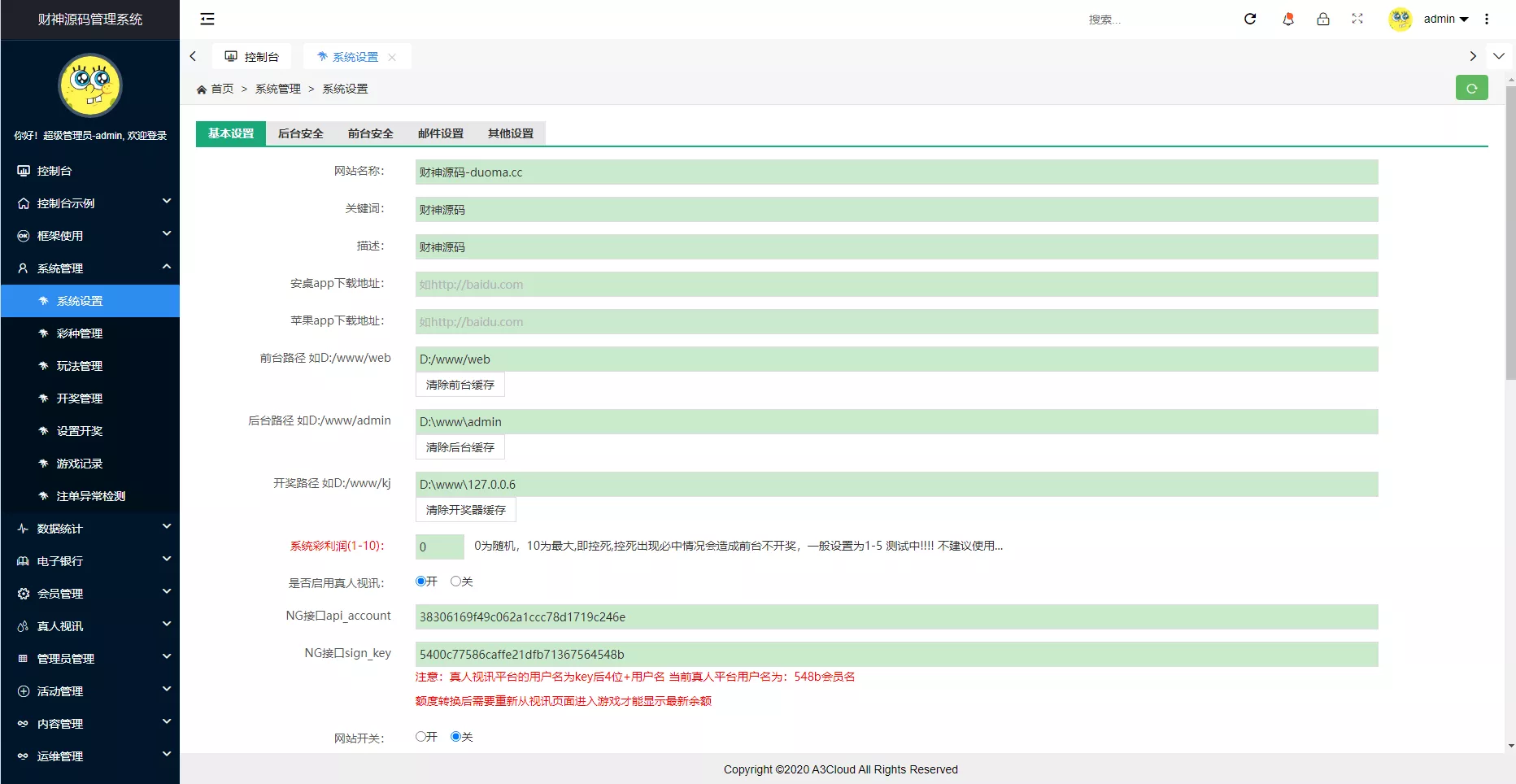Screen dimensions: 1516x784
Task: Click the 清除开奖器缓存 button
Action: [465, 510]
